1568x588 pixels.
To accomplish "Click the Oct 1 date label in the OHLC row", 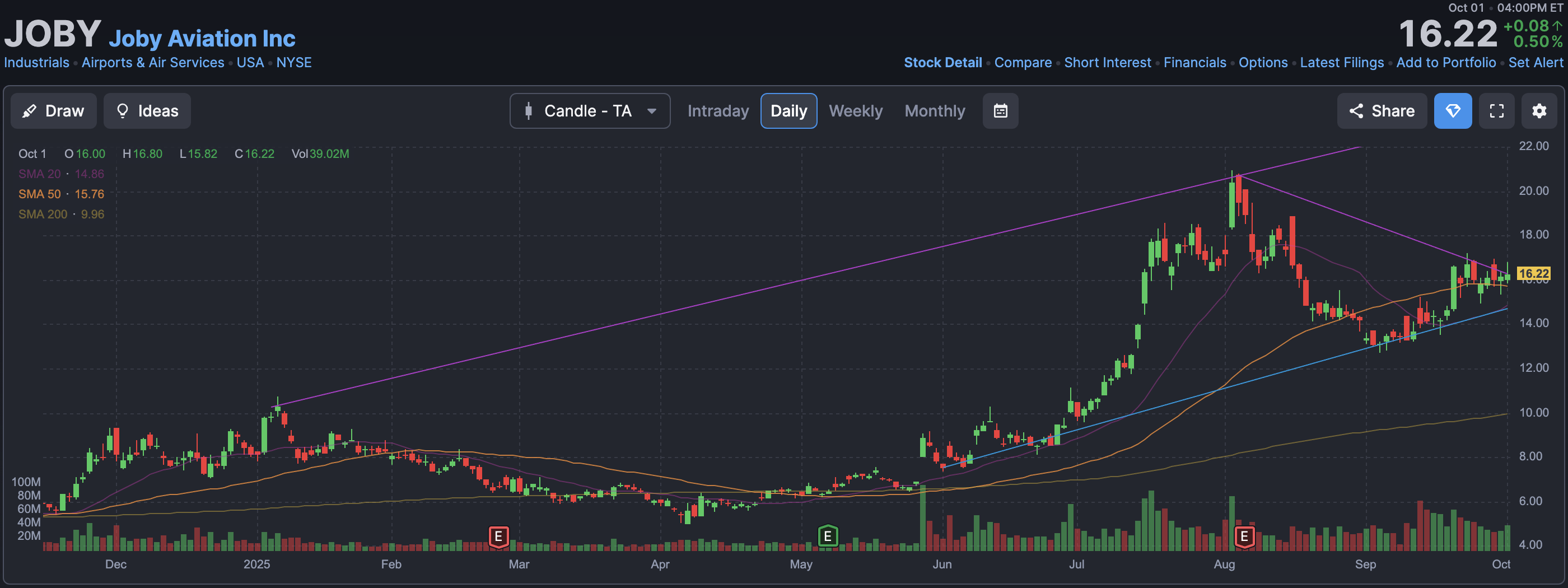I will tap(32, 154).
